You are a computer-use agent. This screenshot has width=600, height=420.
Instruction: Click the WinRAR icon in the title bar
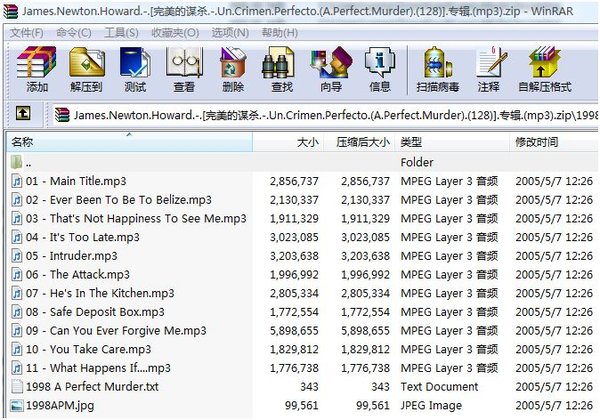tap(11, 11)
